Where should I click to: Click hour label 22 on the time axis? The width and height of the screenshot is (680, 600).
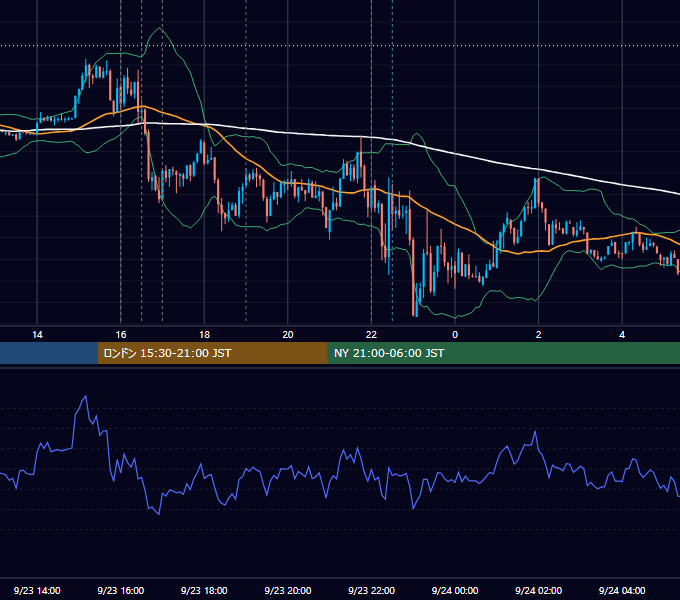pos(371,335)
